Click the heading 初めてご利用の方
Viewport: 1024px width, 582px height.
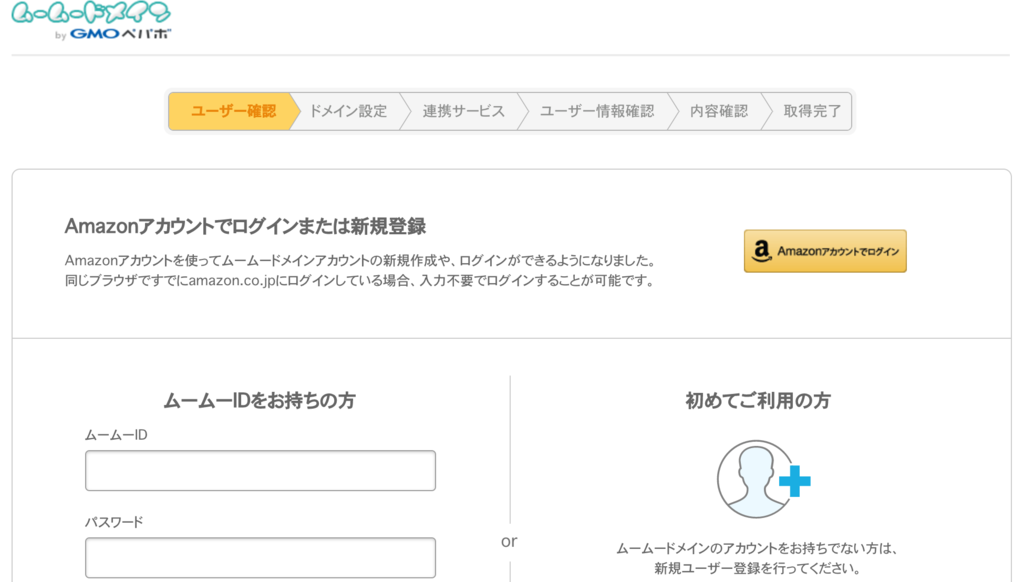click(x=758, y=400)
